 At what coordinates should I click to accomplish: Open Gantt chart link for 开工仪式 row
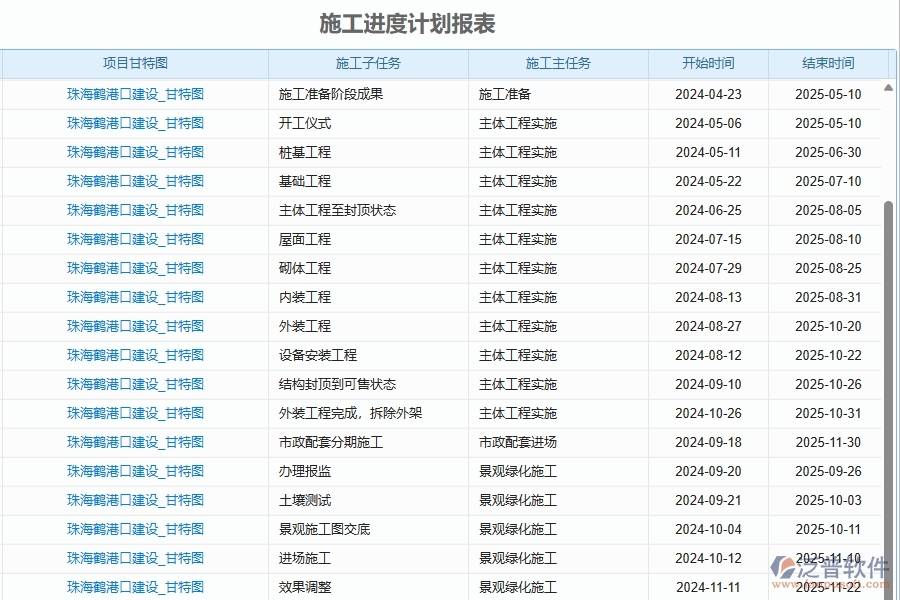[x=133, y=123]
